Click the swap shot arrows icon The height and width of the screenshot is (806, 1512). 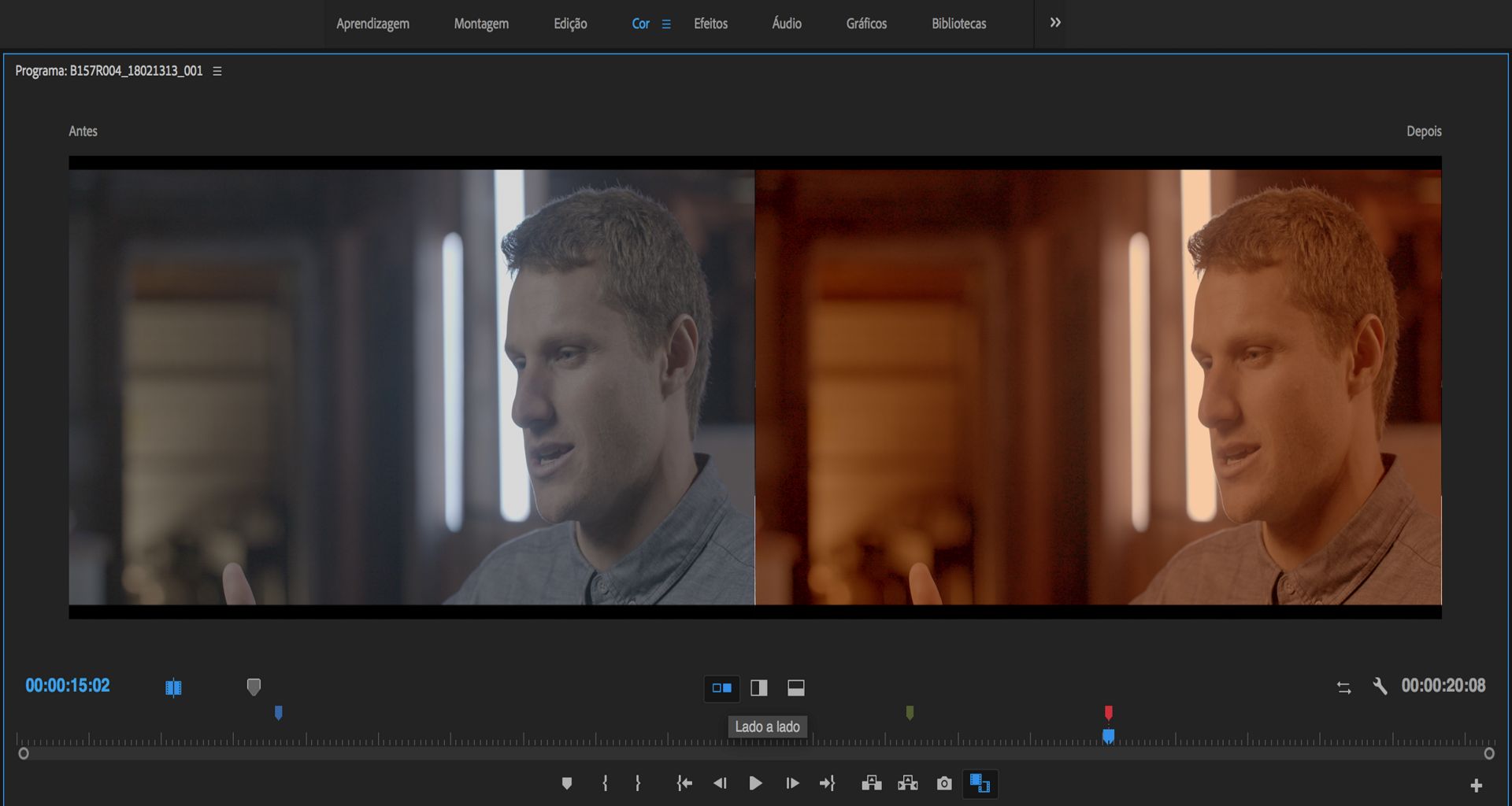coord(1343,687)
